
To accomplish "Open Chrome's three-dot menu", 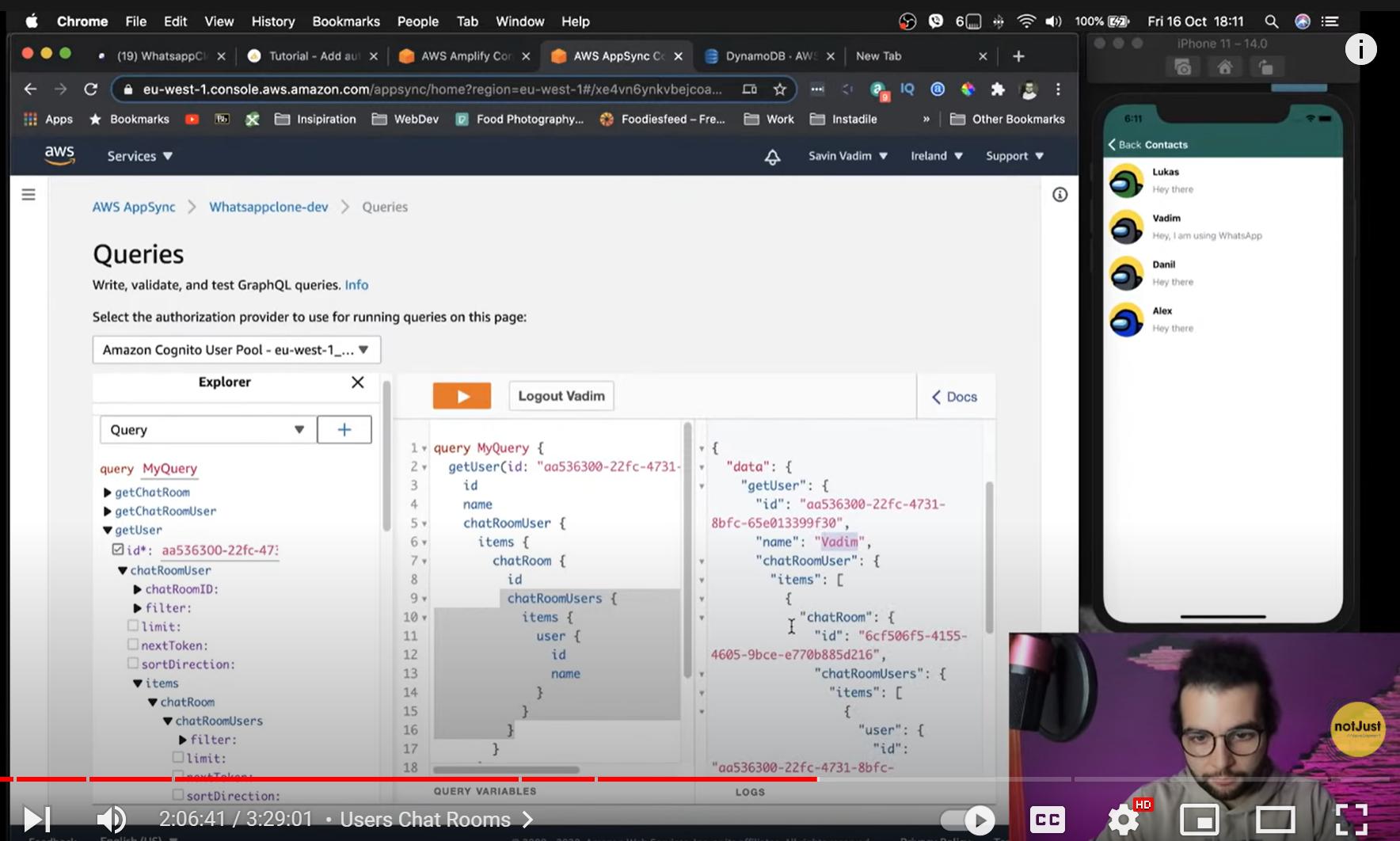I will point(1058,89).
